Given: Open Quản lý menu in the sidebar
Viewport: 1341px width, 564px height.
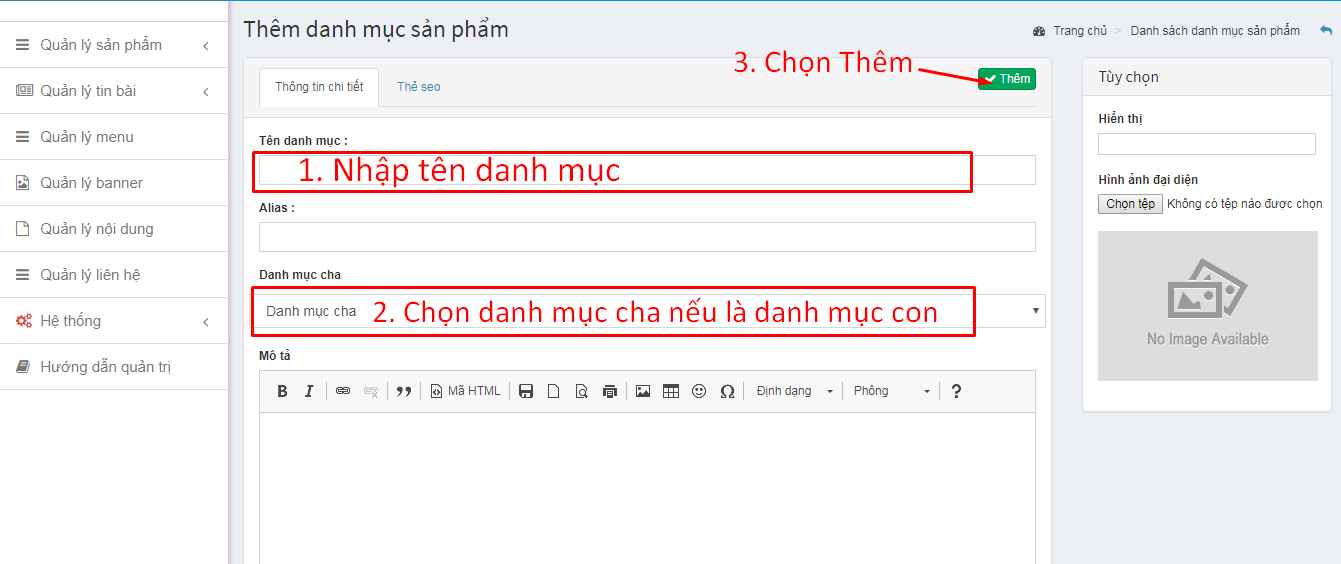Looking at the screenshot, I should (114, 137).
